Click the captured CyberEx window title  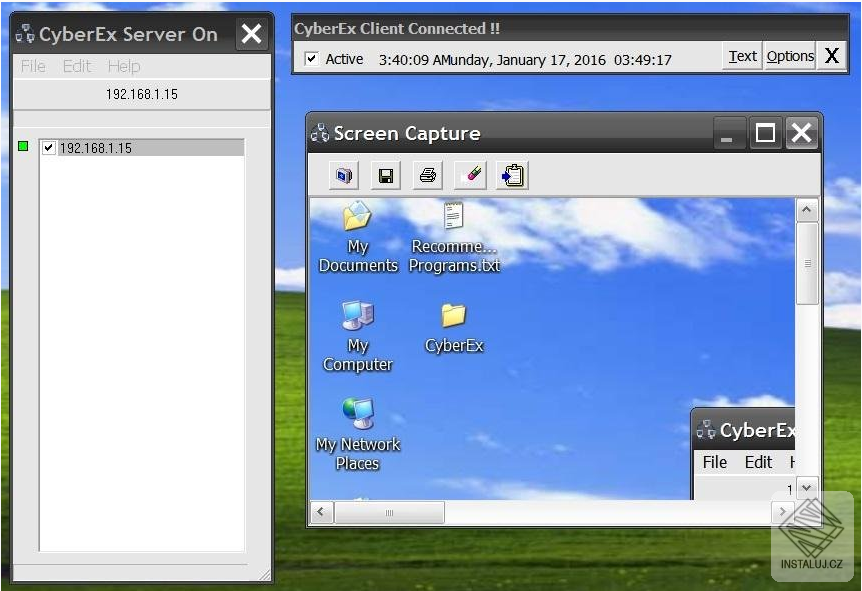(x=757, y=430)
